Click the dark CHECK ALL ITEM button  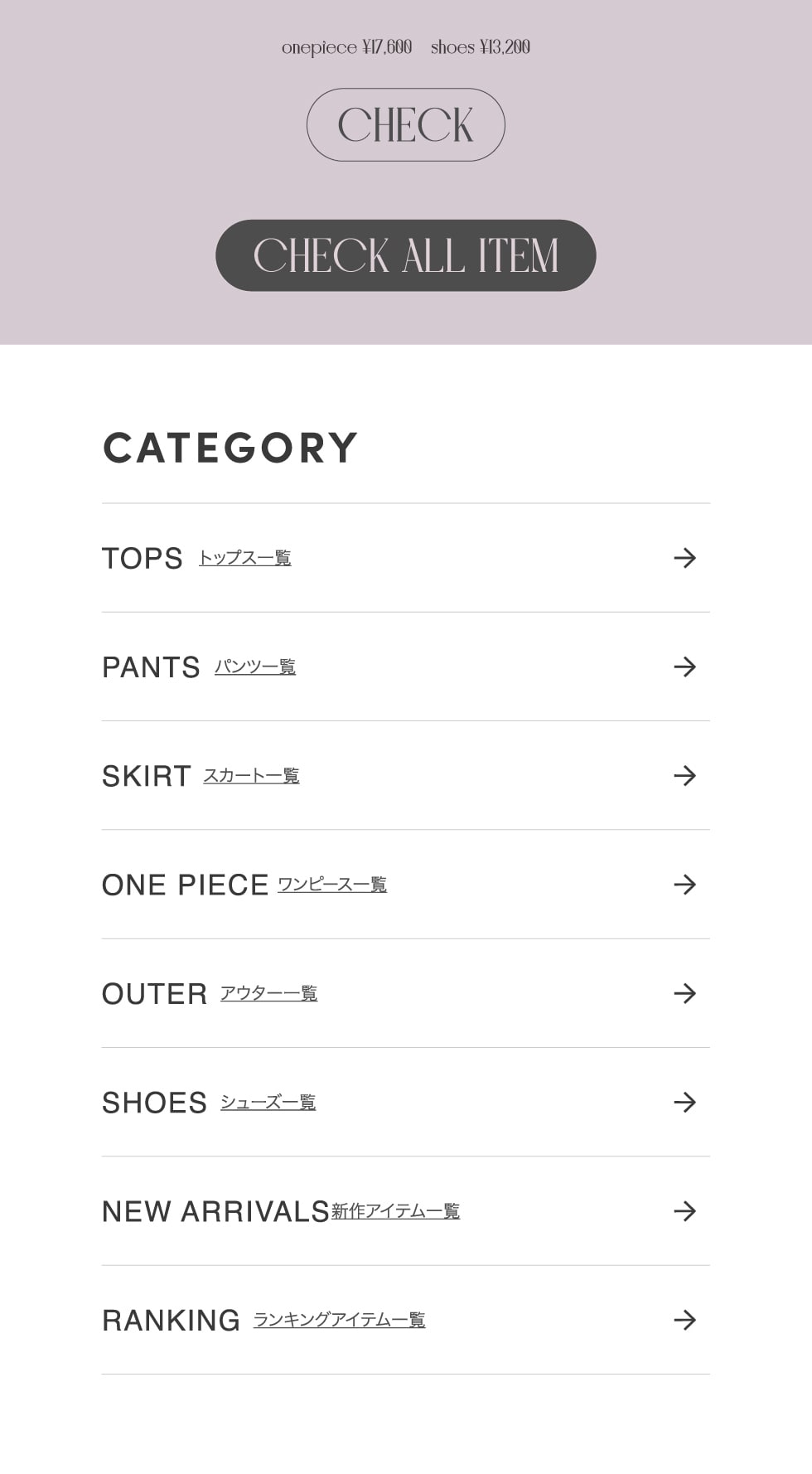tap(405, 255)
